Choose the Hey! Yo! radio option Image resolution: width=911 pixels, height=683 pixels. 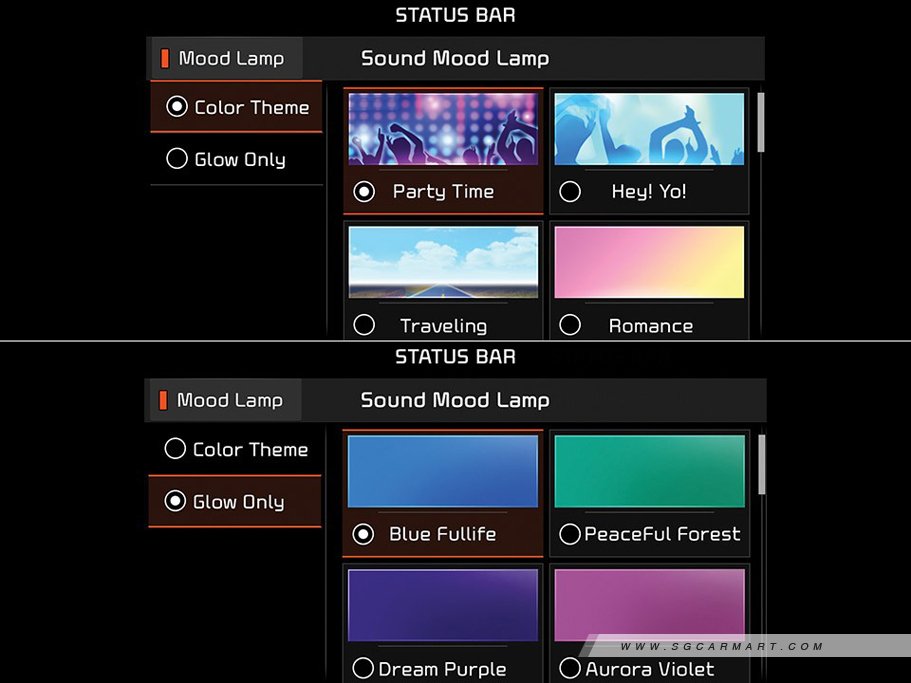pyautogui.click(x=570, y=191)
